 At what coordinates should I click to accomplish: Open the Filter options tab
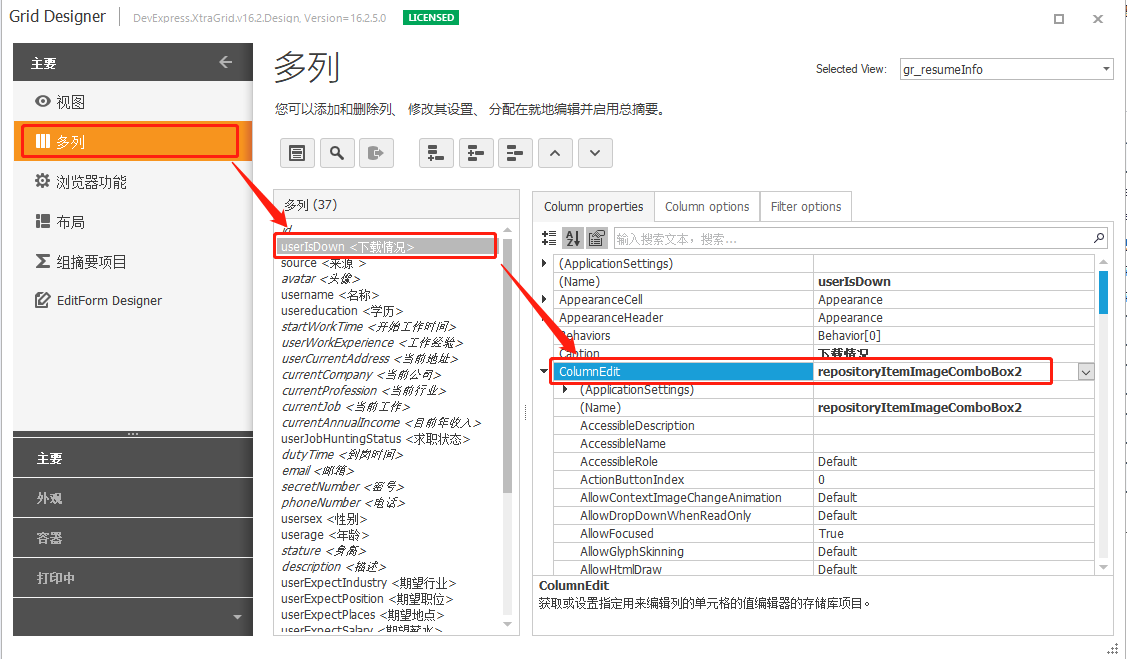[806, 206]
